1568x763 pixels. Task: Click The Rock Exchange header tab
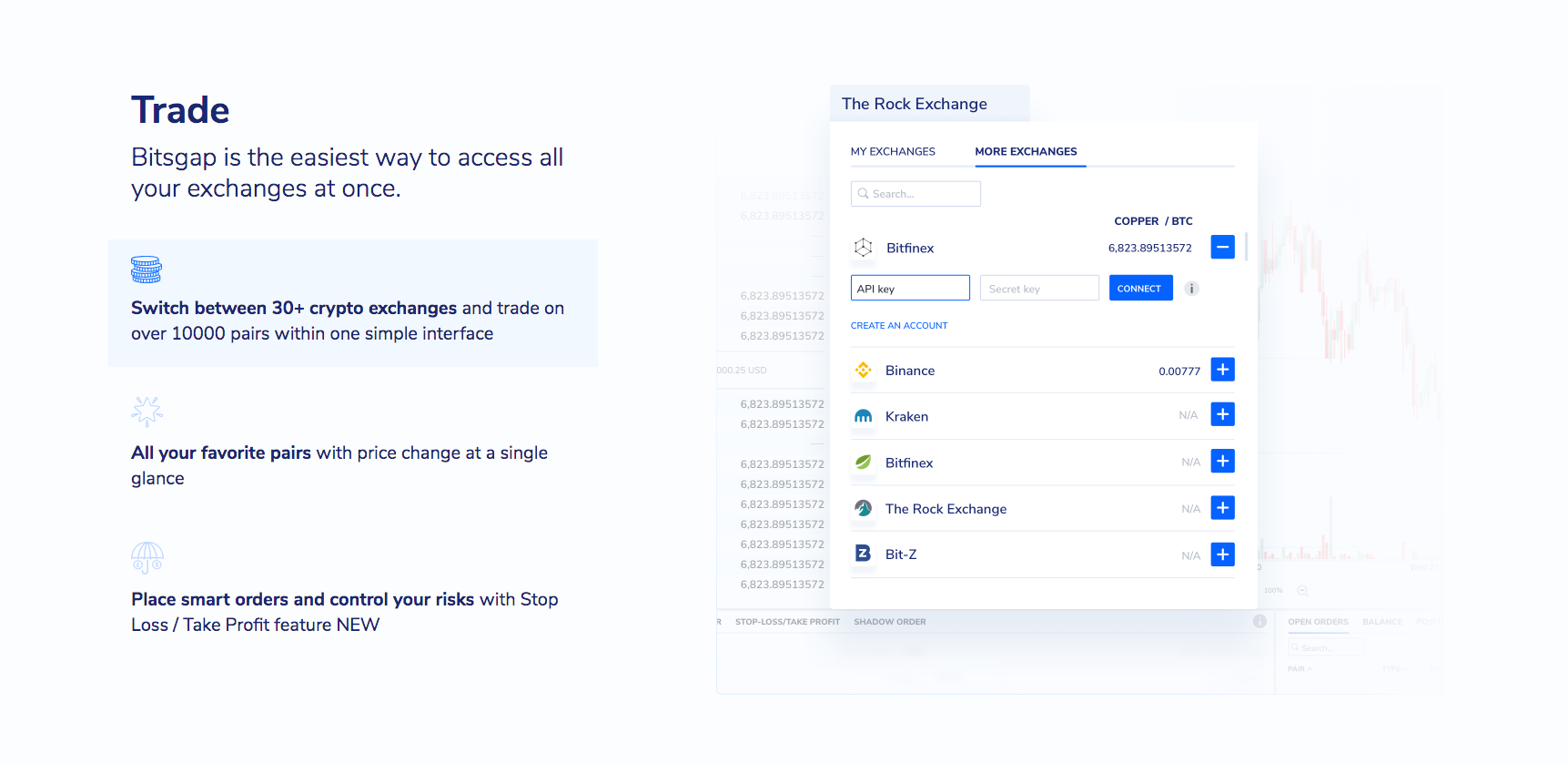[929, 104]
